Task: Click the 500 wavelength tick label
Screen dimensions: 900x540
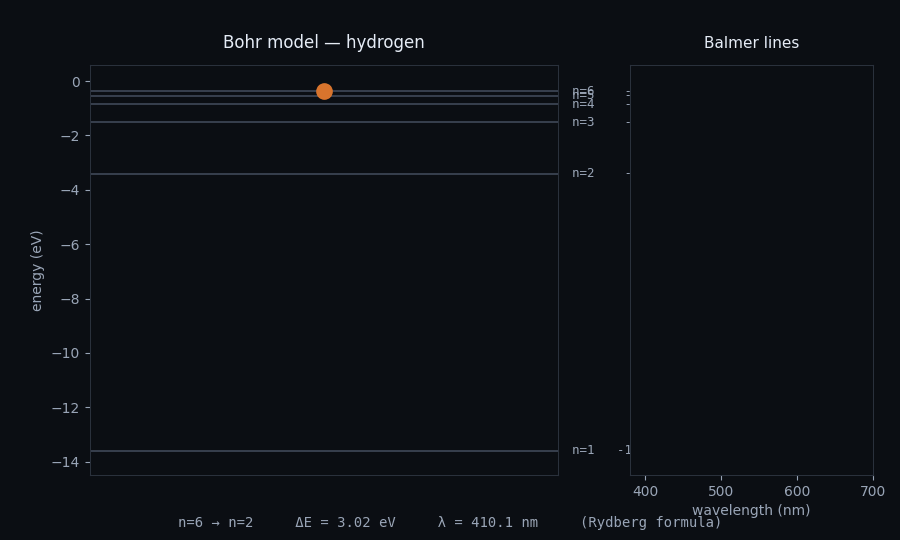Action: [721, 491]
